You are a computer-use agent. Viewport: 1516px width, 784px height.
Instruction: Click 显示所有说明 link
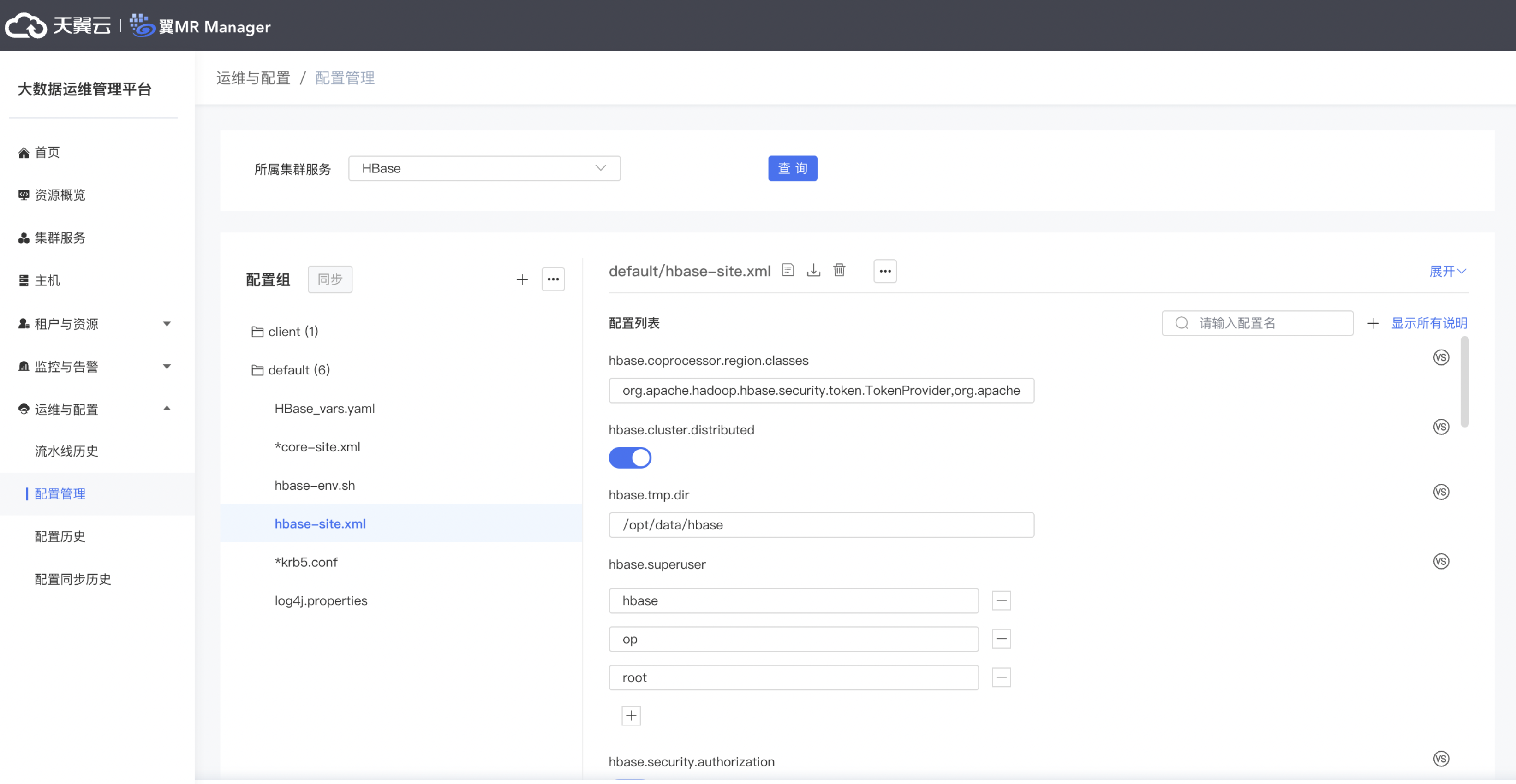[x=1429, y=323]
